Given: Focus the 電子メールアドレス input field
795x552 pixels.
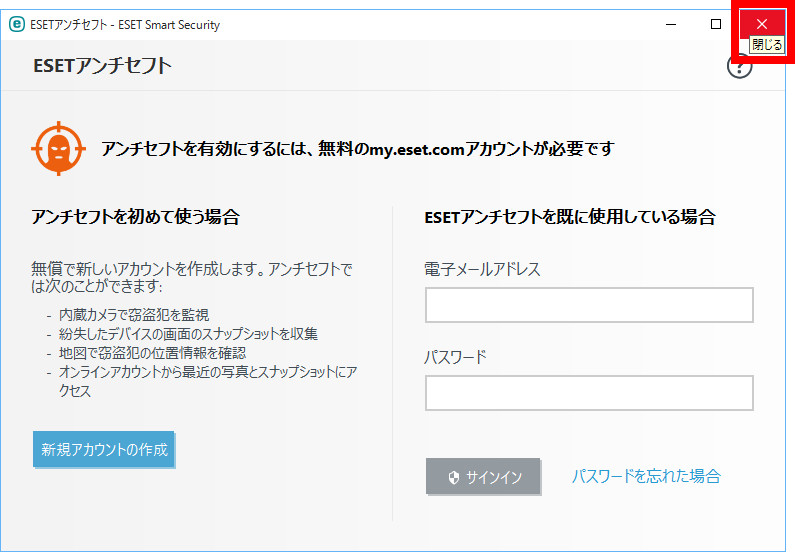Looking at the screenshot, I should (589, 305).
